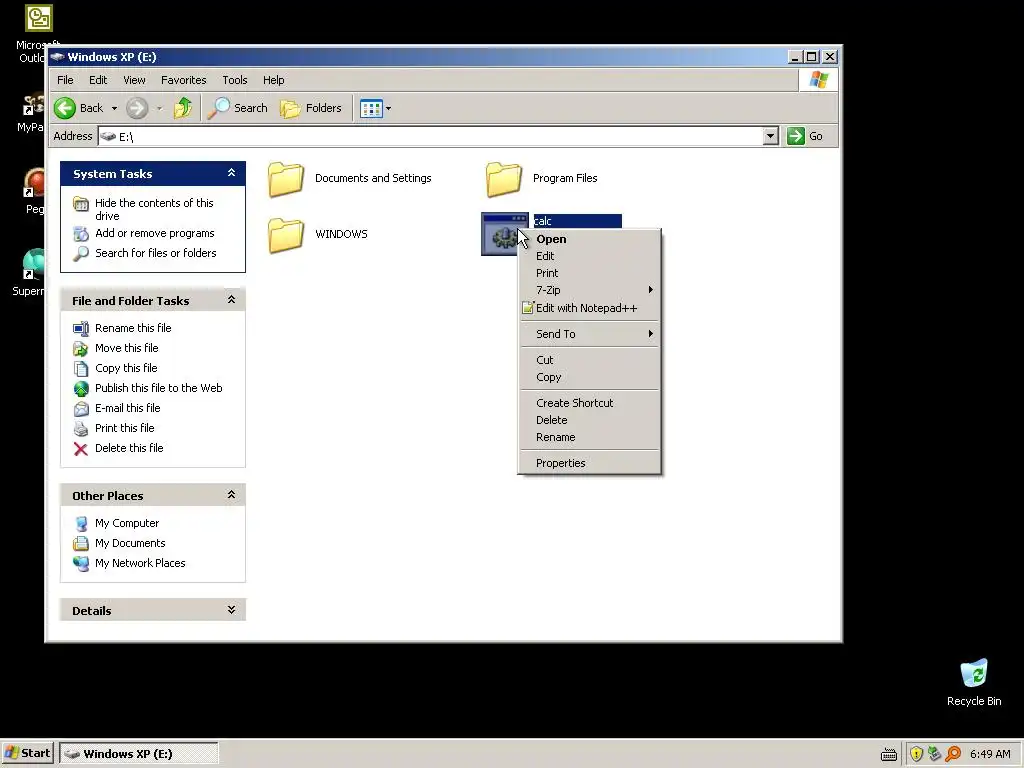1024x768 pixels.
Task: Click the Windows XP (E:) taskbar button
Action: [138, 754]
